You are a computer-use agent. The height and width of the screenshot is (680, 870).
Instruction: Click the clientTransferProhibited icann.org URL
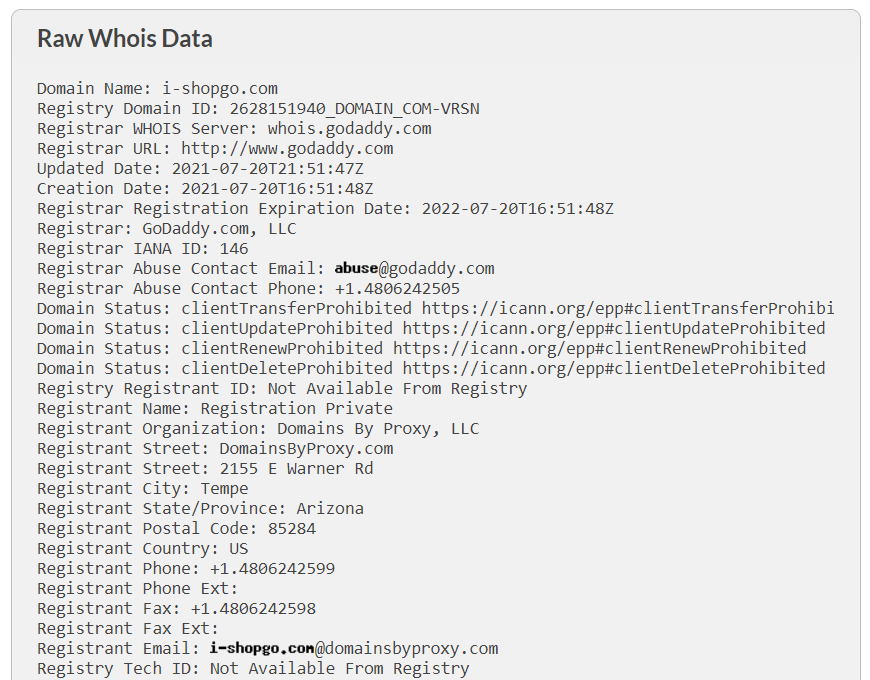(628, 308)
